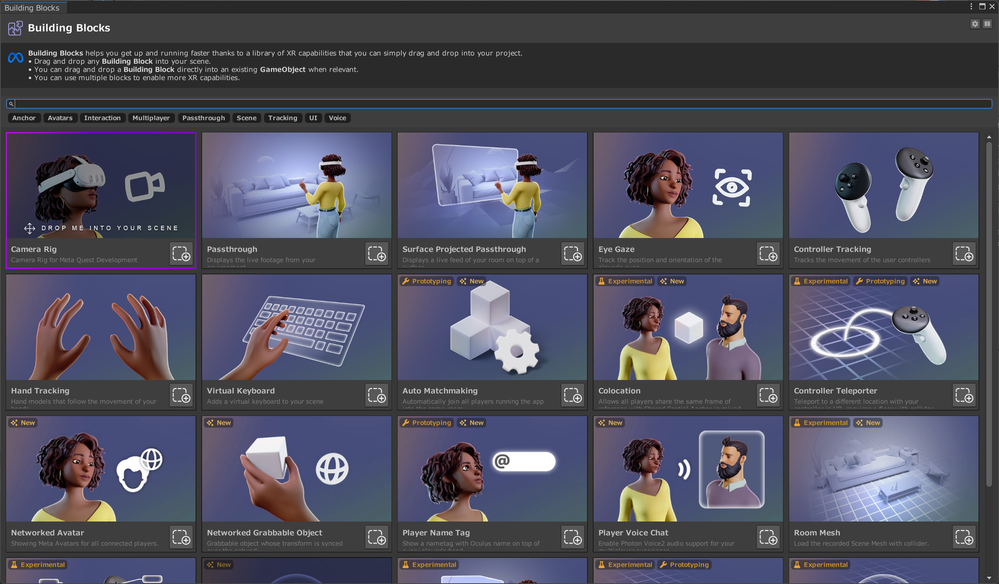Click the Experimental tag on Colocation

(624, 281)
